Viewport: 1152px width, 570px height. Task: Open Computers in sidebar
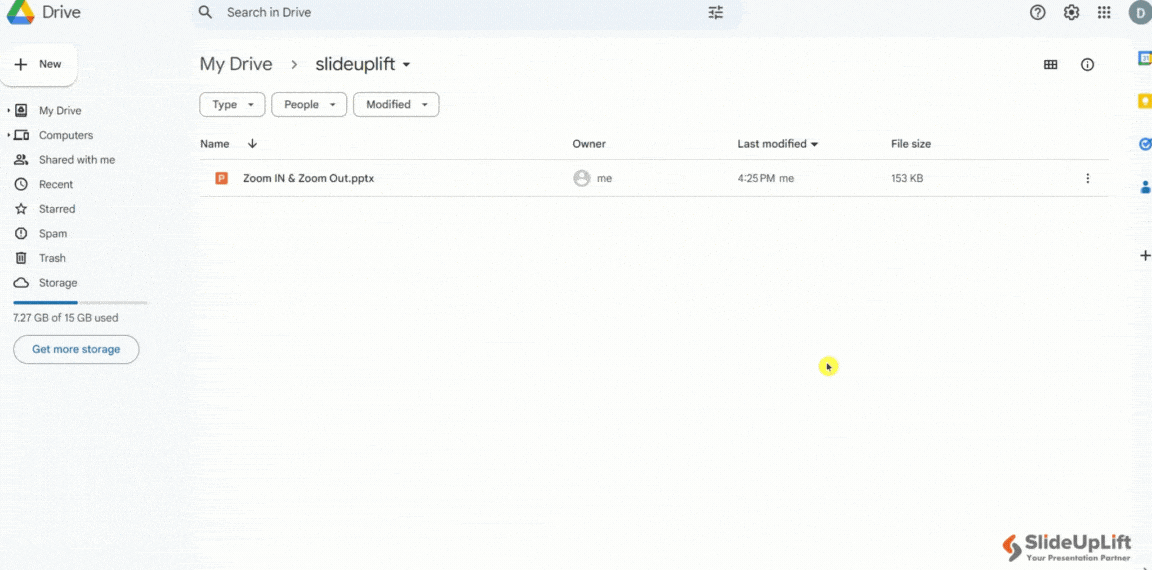[66, 135]
